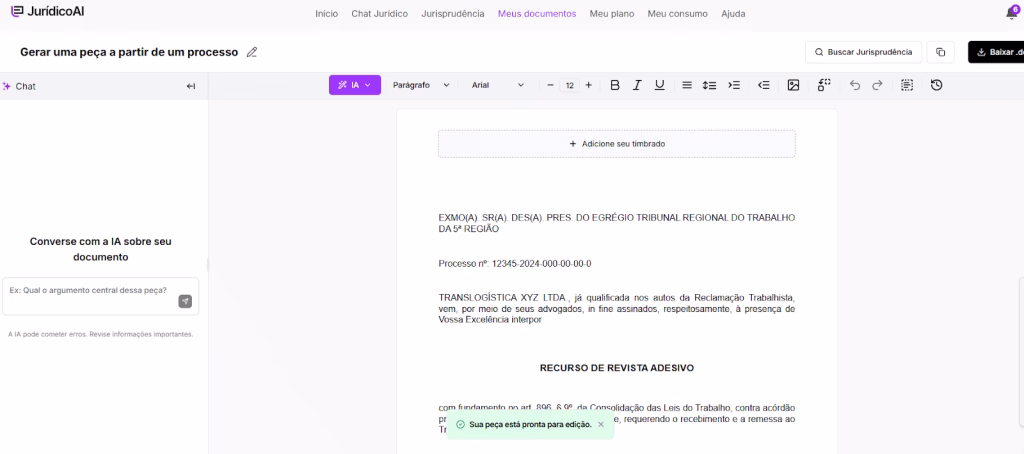Open the IA tools dropdown
The width and height of the screenshot is (1024, 454).
pos(355,85)
